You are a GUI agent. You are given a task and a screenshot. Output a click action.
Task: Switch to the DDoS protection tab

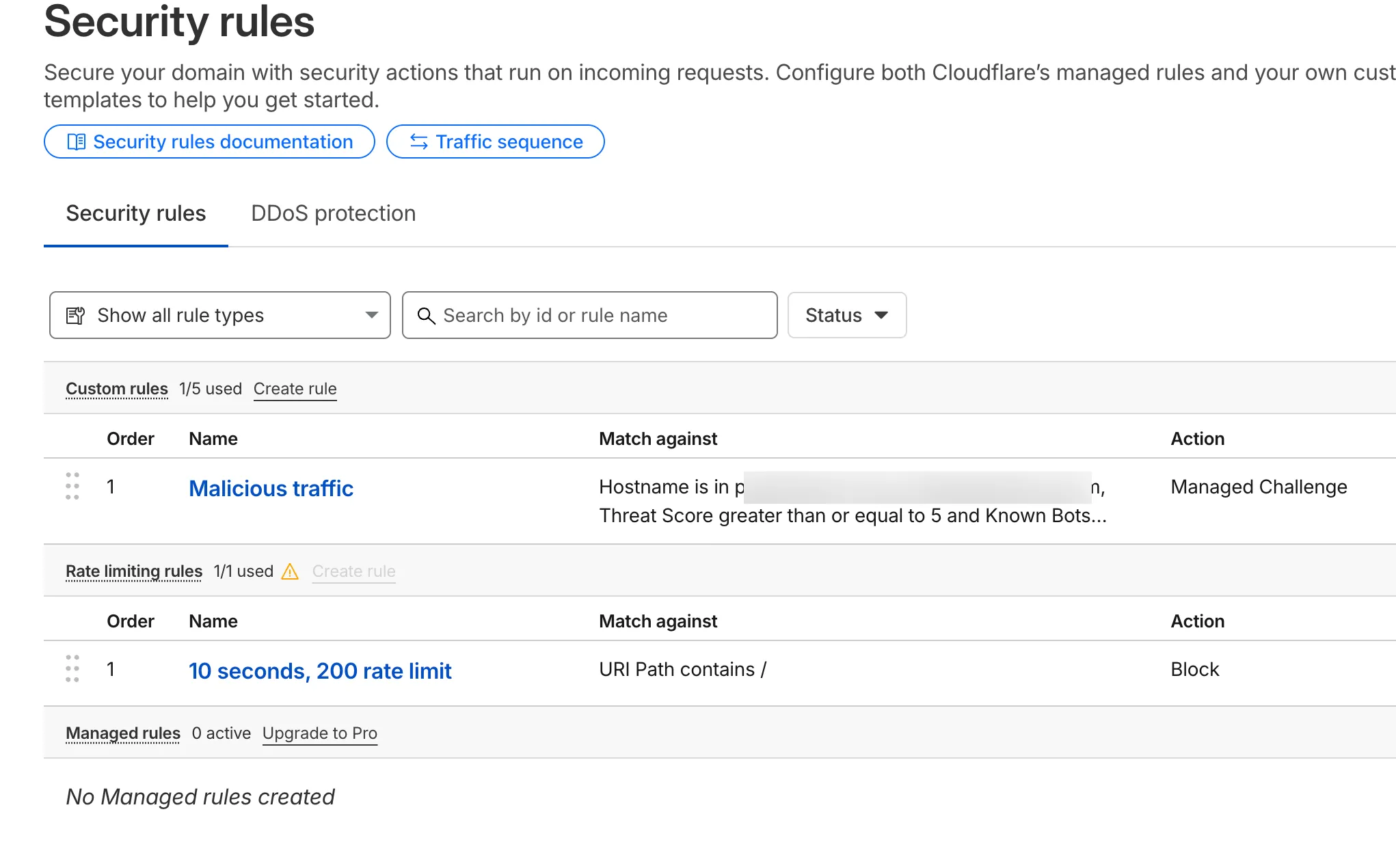(333, 213)
